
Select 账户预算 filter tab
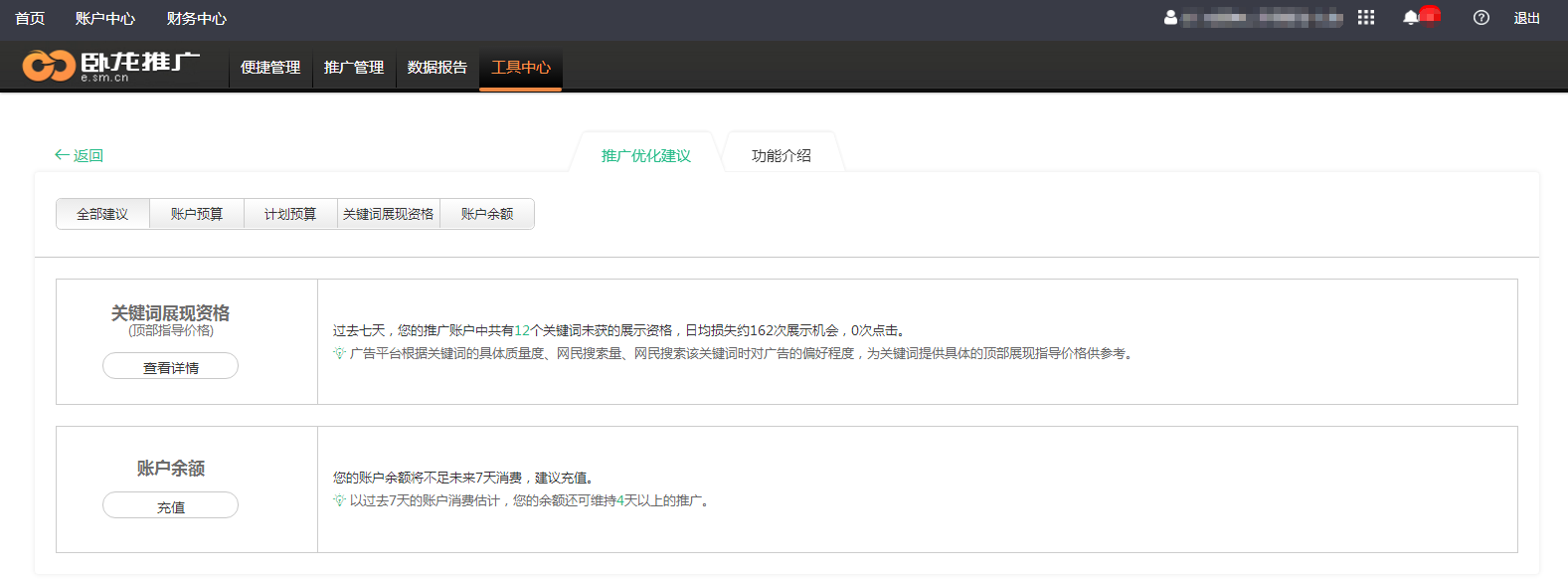pos(197,214)
